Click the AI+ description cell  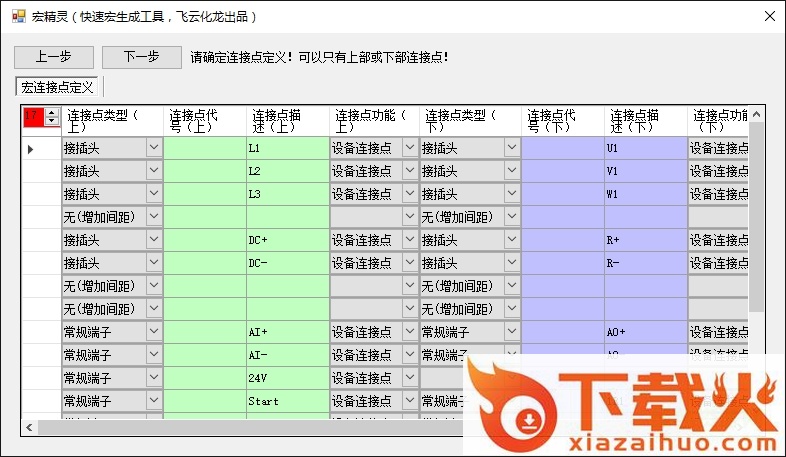click(288, 333)
